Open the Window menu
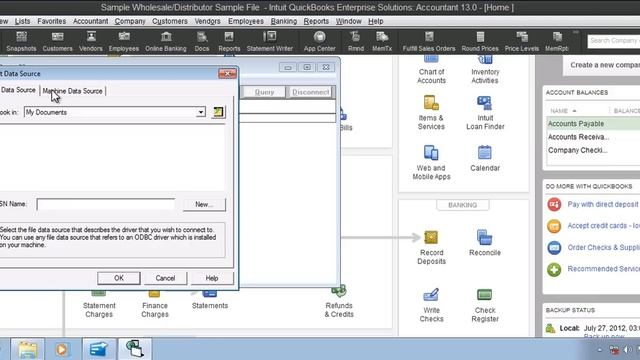Screen dimensions: 640x360 pyautogui.click(x=349, y=21)
